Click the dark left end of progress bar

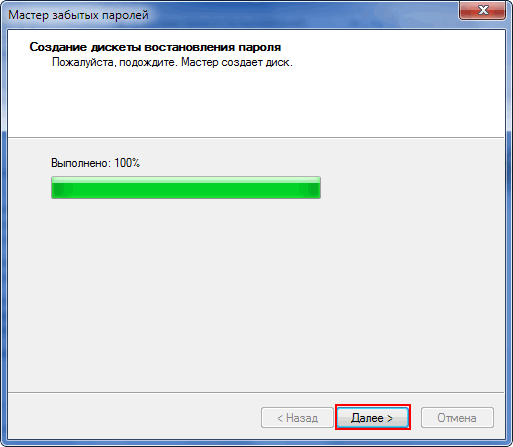pyautogui.click(x=58, y=189)
